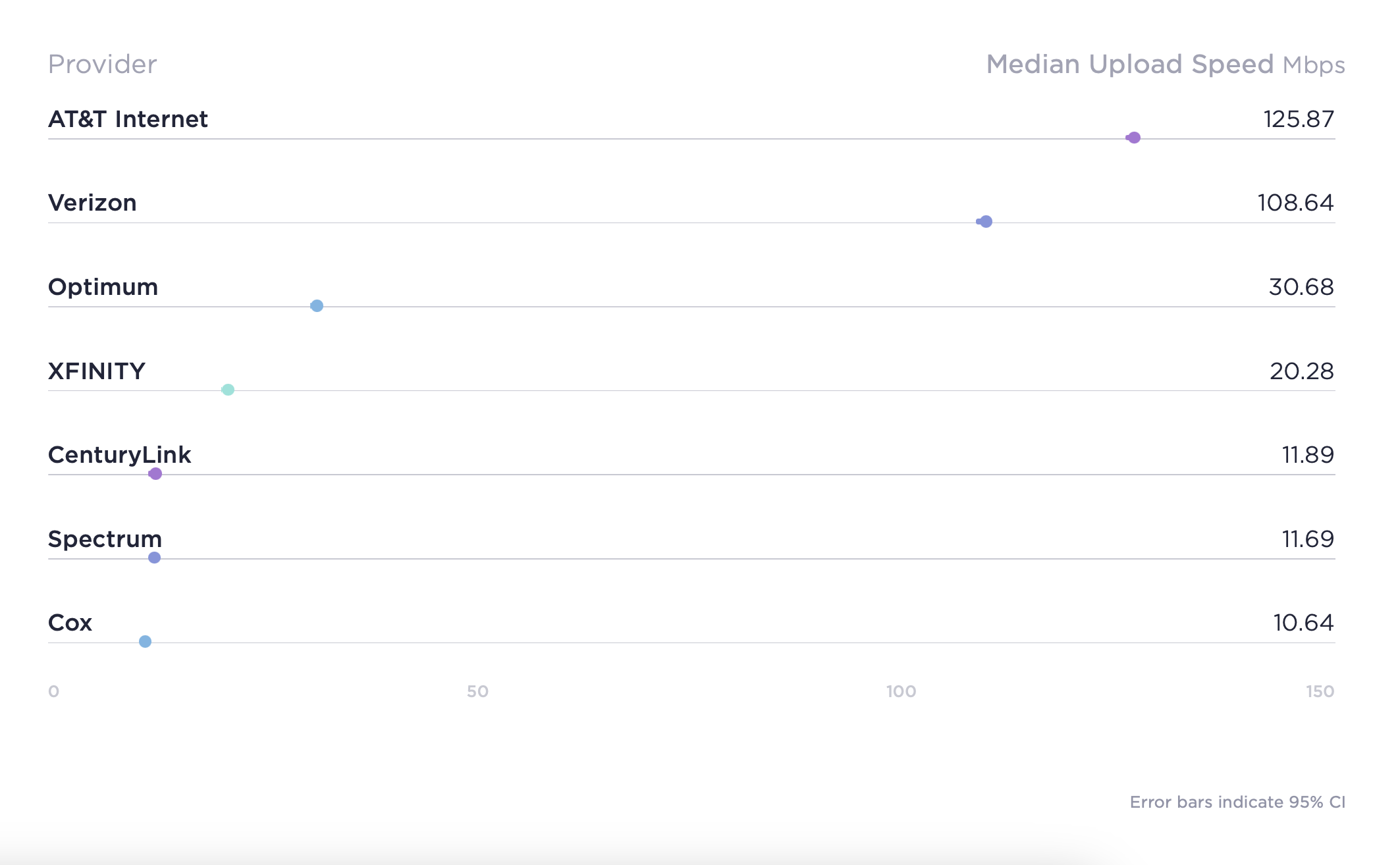This screenshot has height=865, width=1400.
Task: Select the CenturyLink provider name
Action: [119, 455]
